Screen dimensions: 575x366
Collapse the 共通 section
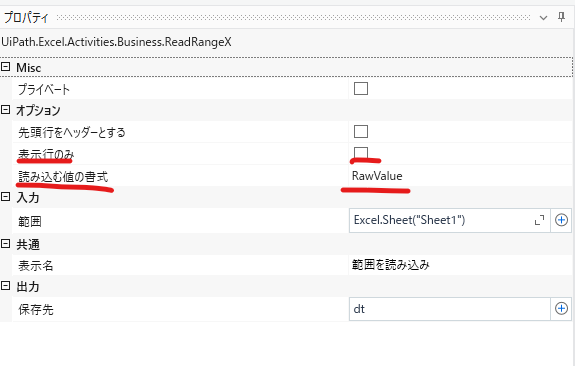[6, 244]
